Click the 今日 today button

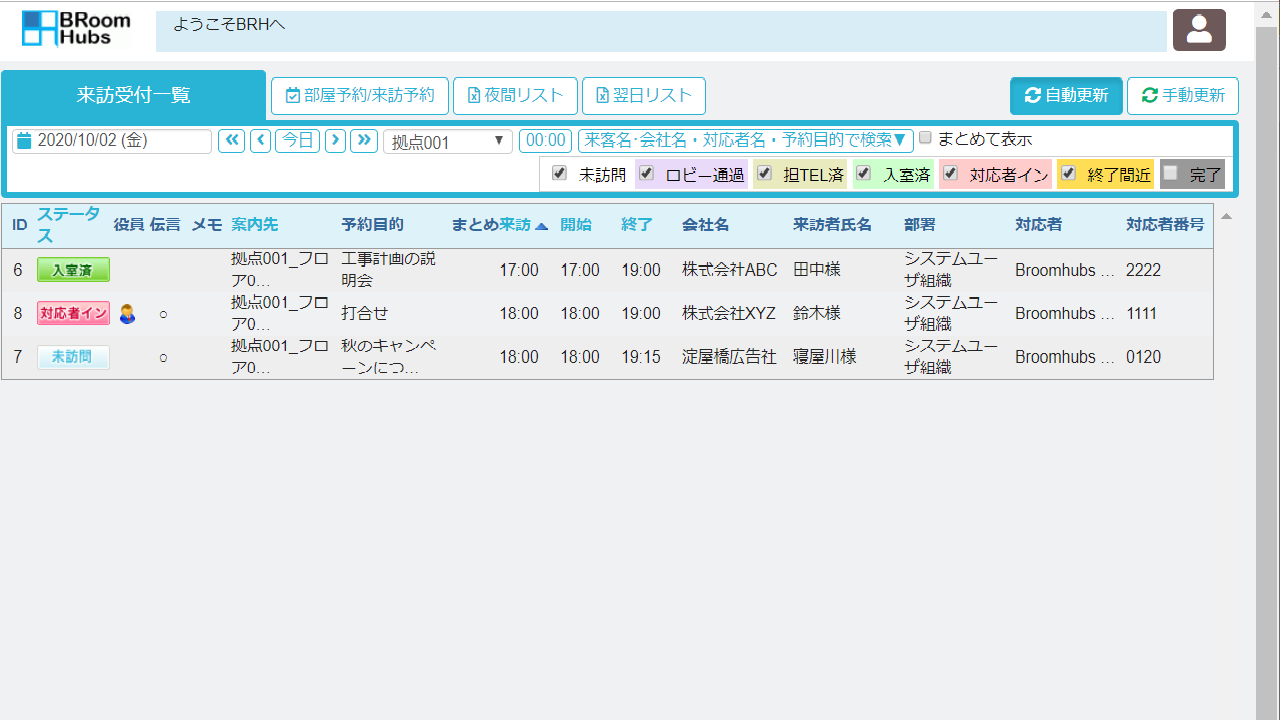pyautogui.click(x=297, y=140)
